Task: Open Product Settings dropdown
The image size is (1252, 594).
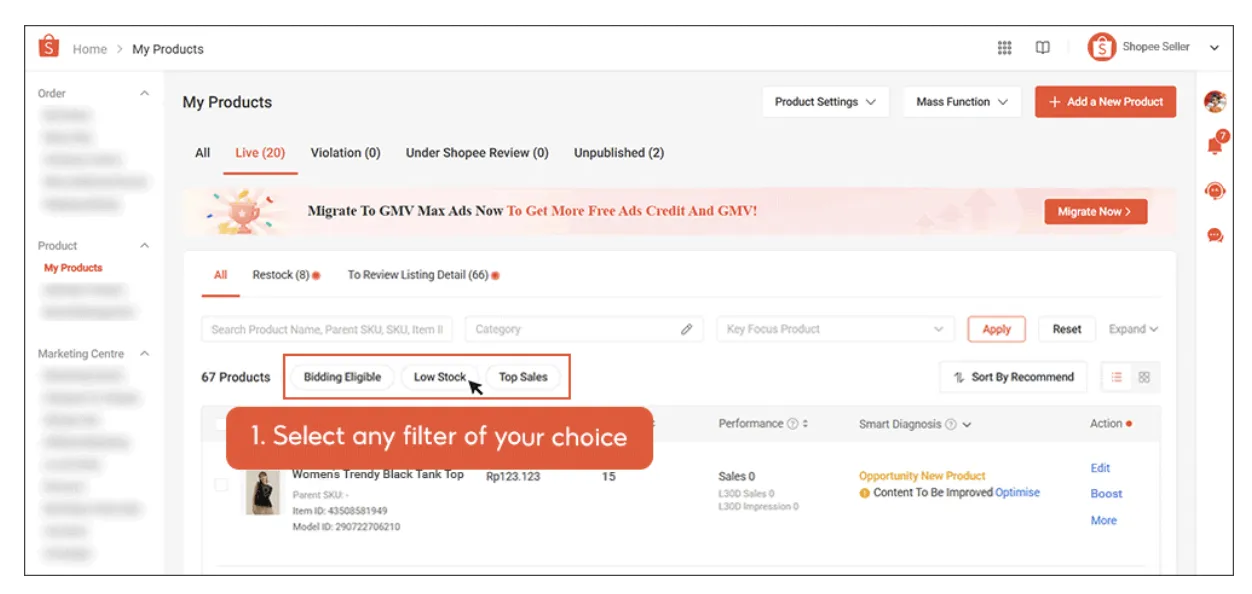Action: pyautogui.click(x=825, y=102)
